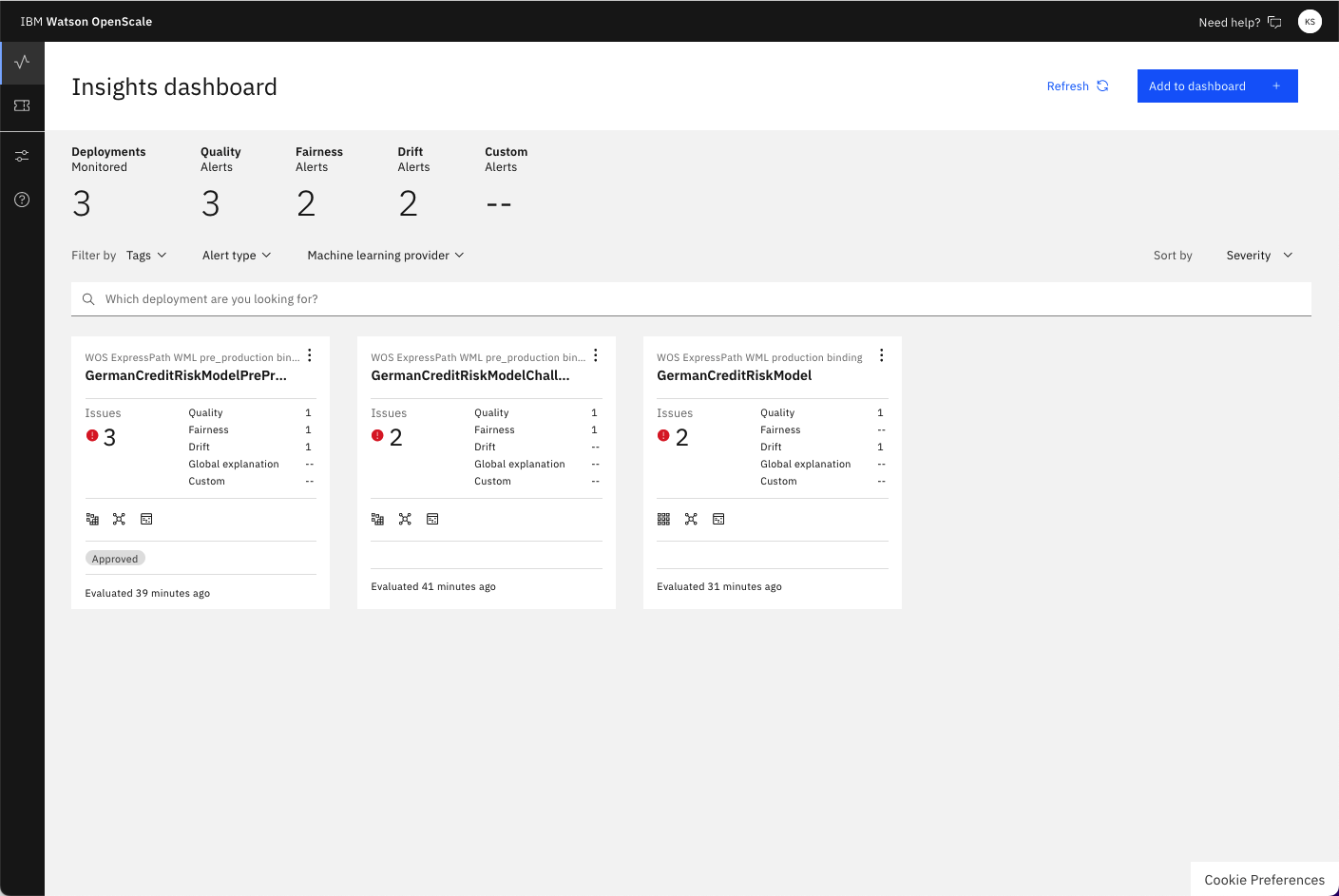Open the Insights activity icon in sidebar
This screenshot has width=1339, height=896.
[x=22, y=63]
